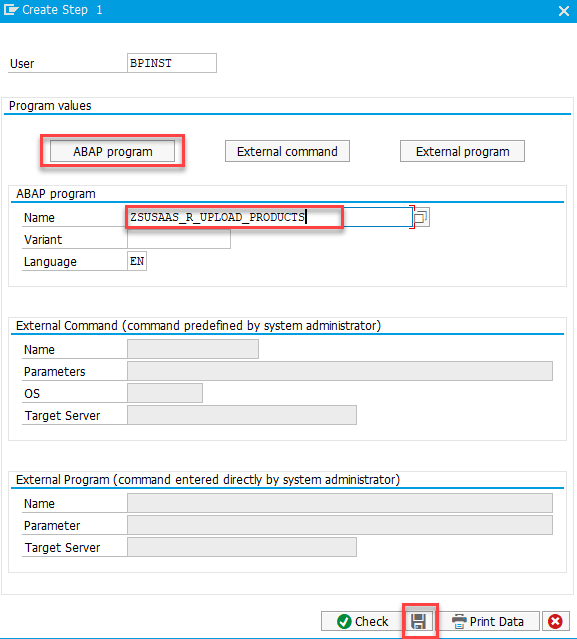Click the green checkmark Check button
The height and width of the screenshot is (639, 577).
coord(362,621)
